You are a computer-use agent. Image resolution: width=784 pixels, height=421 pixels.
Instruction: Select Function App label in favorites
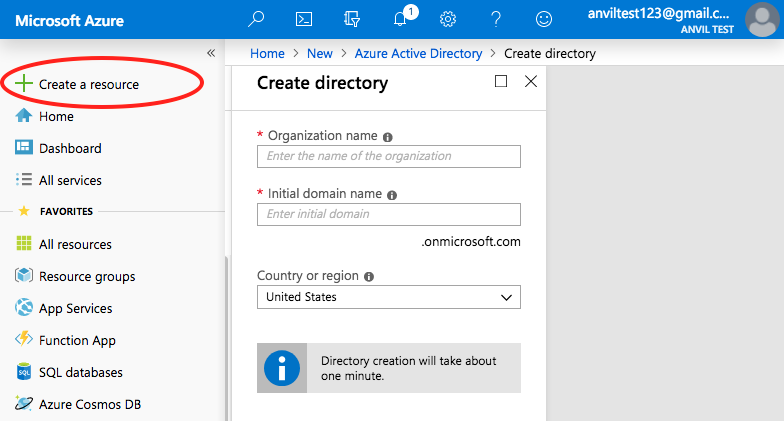77,340
